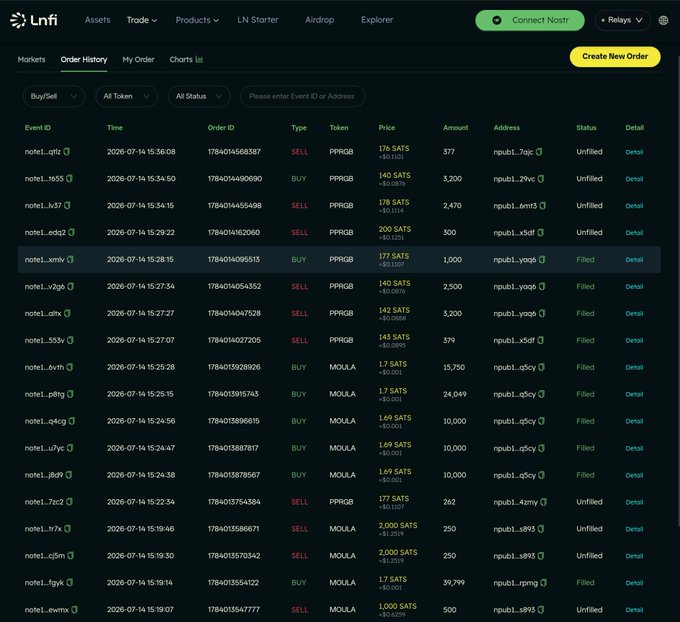
Task: Copy address npub1...rpmg
Action: (x=543, y=583)
